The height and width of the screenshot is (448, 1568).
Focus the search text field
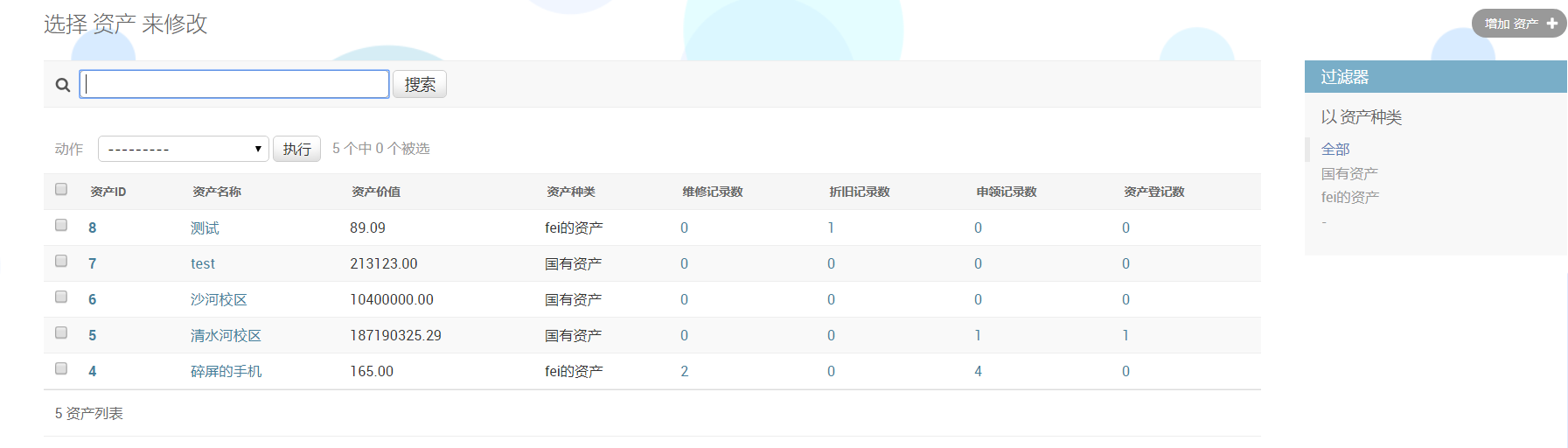(x=234, y=84)
